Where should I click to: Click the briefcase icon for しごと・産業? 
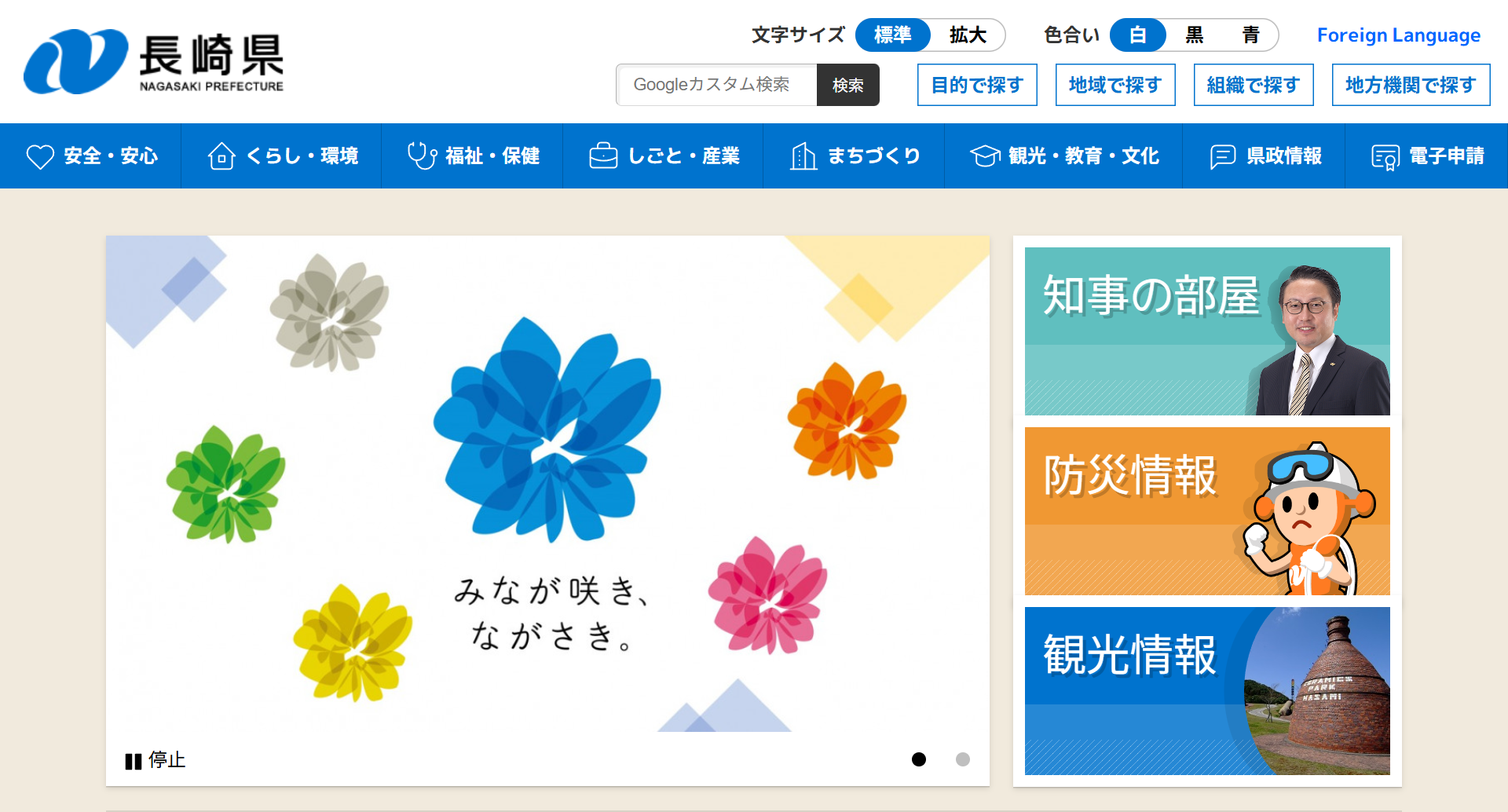(x=603, y=156)
